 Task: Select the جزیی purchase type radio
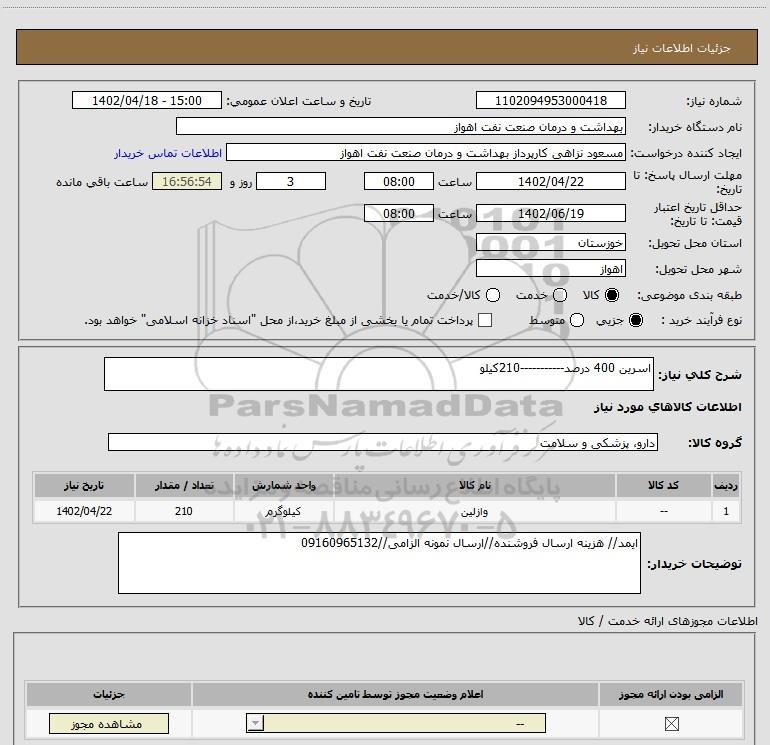point(635,320)
